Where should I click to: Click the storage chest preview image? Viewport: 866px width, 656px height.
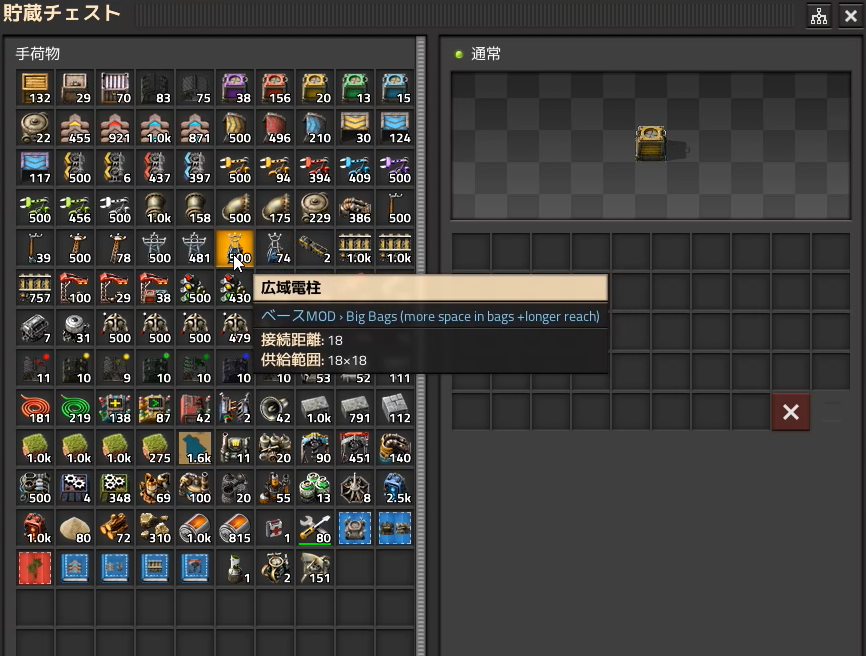651,144
